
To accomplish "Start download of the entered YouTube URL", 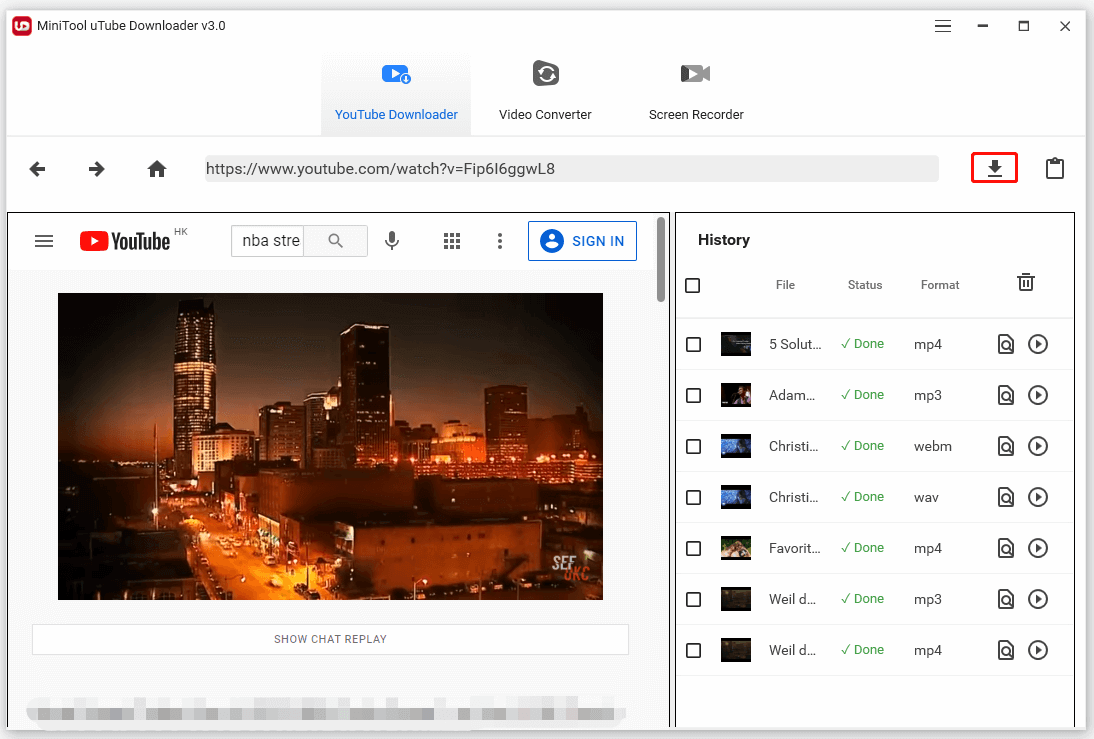I will pyautogui.click(x=994, y=168).
